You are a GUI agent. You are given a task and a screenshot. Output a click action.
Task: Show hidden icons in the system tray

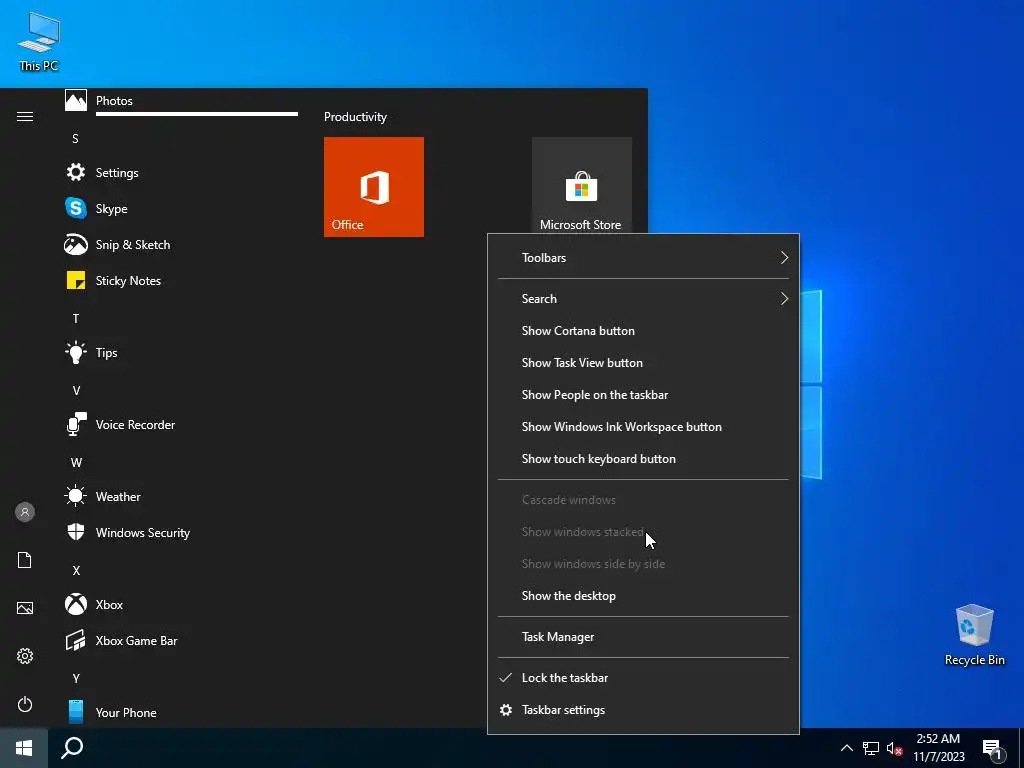(x=846, y=748)
